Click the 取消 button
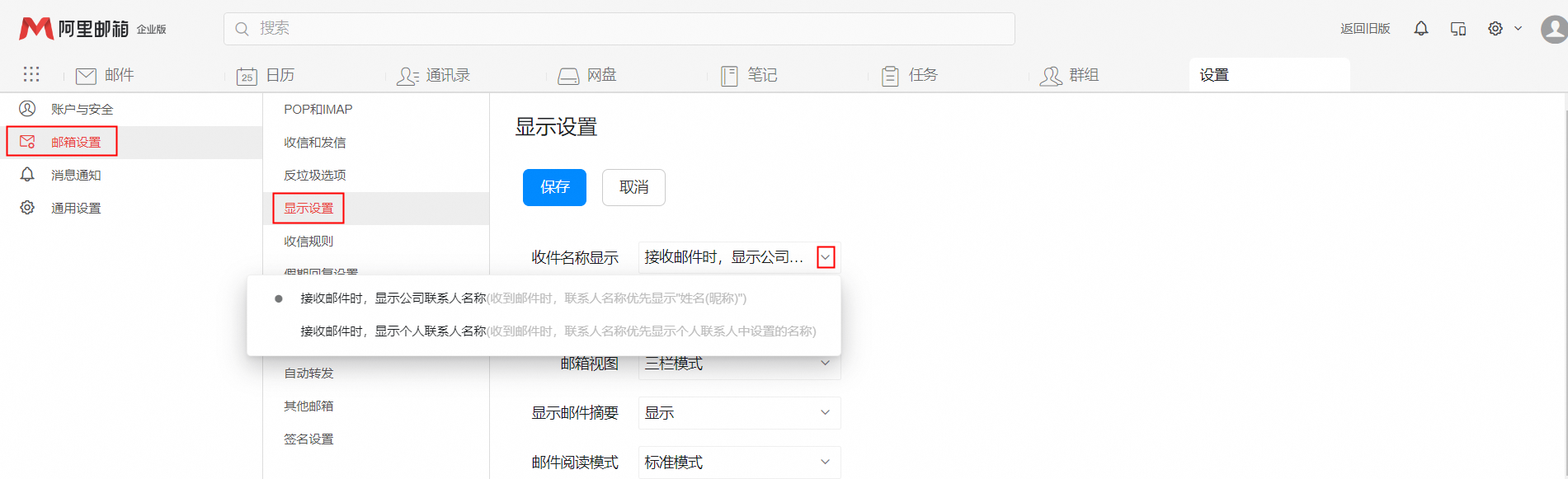The height and width of the screenshot is (479, 1568). pos(633,187)
